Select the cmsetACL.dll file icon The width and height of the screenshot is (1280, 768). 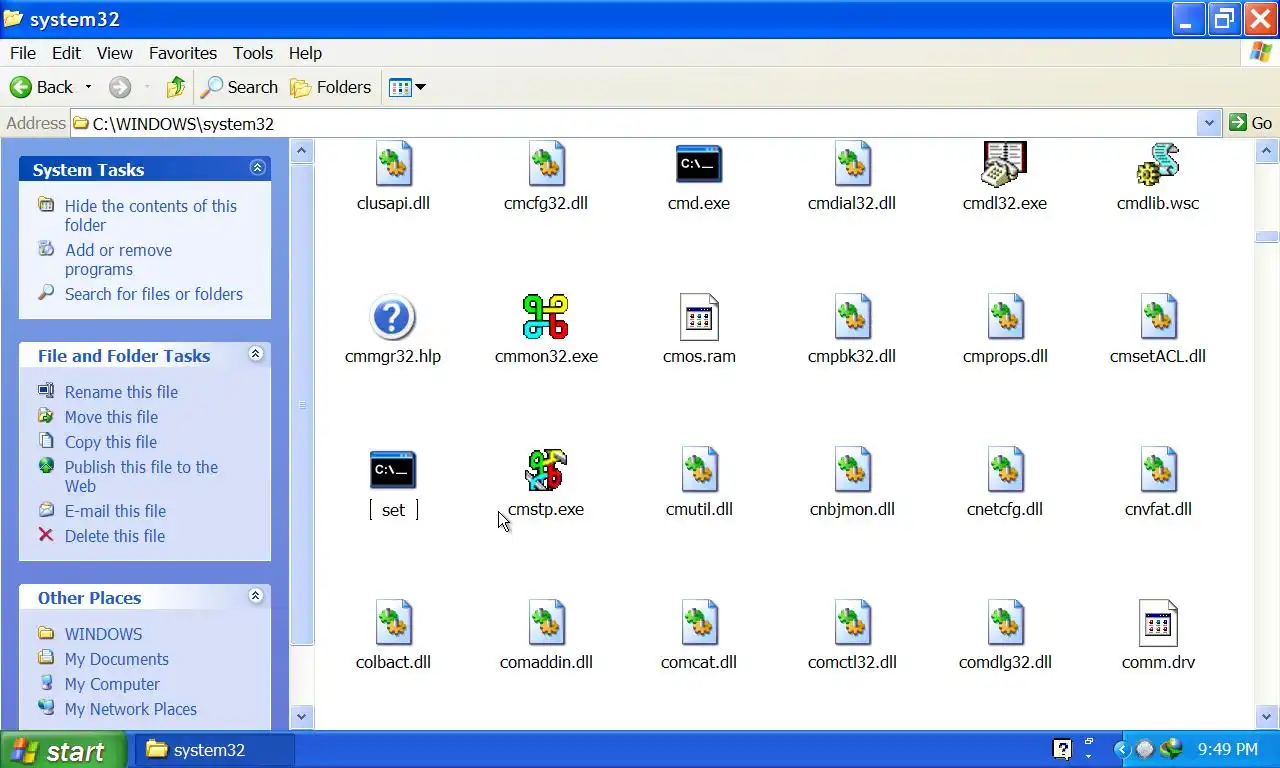pyautogui.click(x=1158, y=318)
